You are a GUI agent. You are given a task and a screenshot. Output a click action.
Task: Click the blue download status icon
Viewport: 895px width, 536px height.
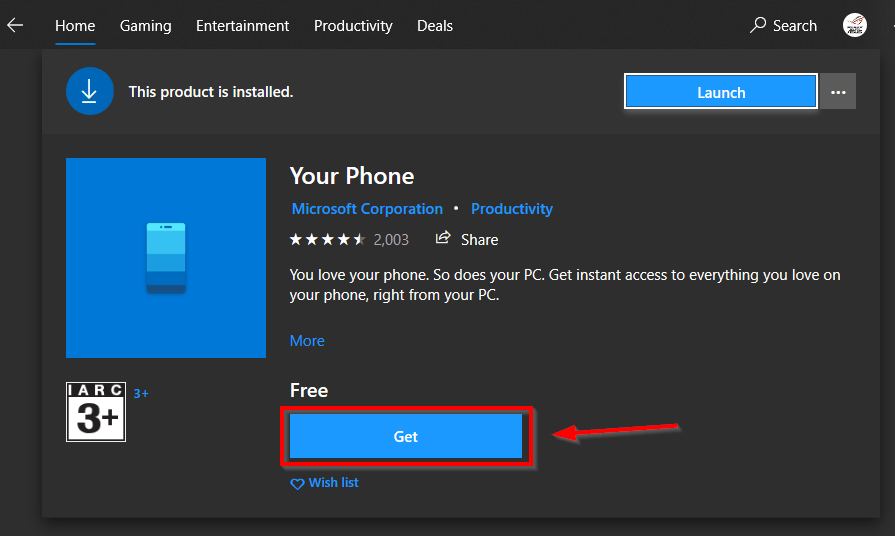pos(90,91)
